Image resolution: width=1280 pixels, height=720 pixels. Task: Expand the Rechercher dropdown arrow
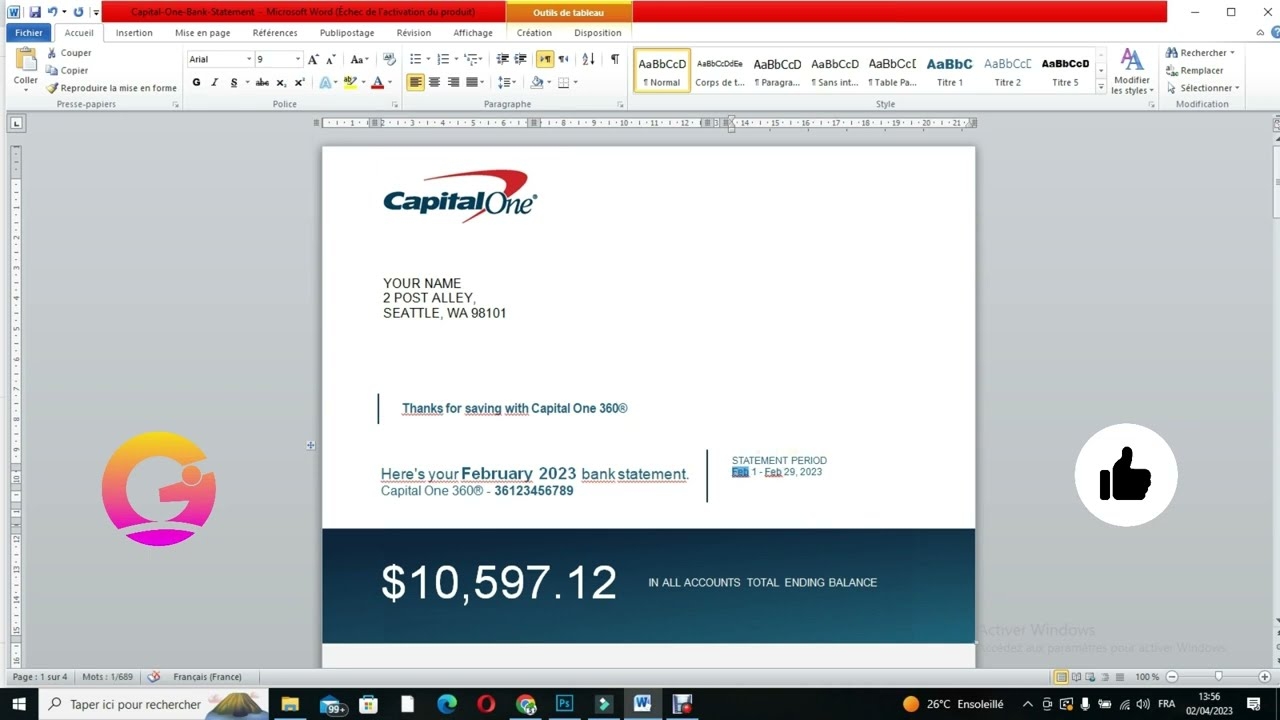(1232, 53)
